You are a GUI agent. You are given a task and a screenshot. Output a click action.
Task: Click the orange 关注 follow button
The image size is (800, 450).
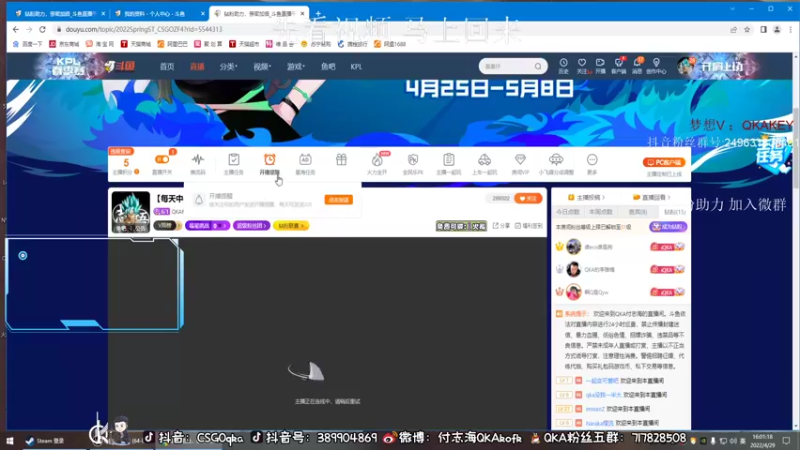point(528,198)
